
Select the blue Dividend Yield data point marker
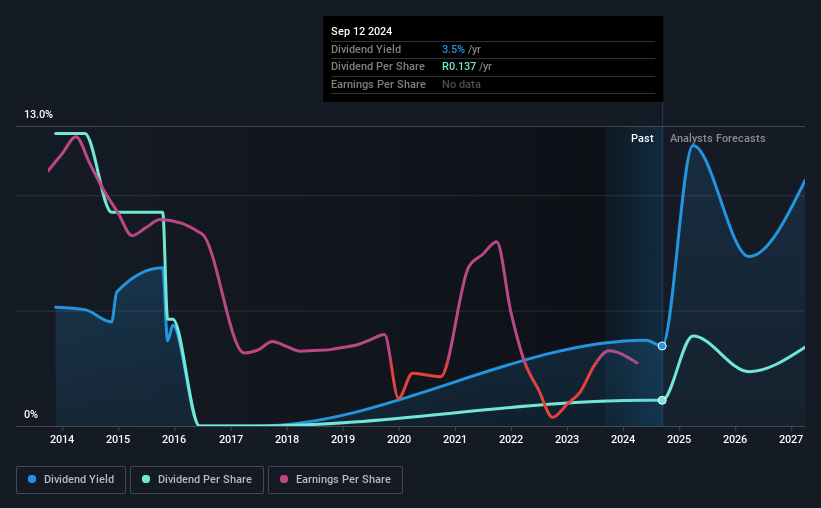662,346
